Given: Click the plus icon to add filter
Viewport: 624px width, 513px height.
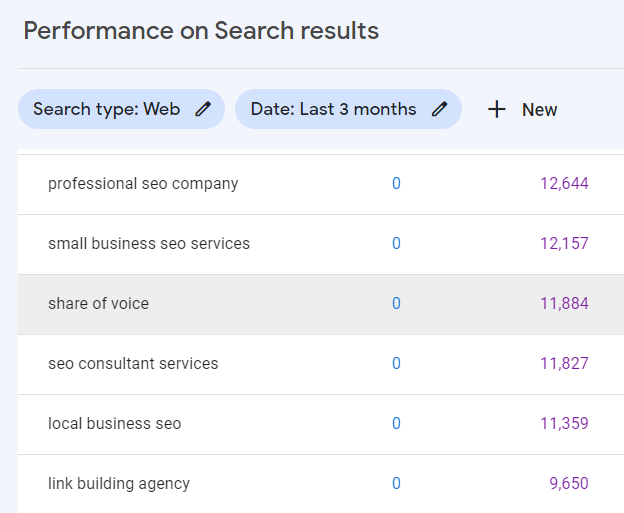Looking at the screenshot, I should click(x=496, y=109).
